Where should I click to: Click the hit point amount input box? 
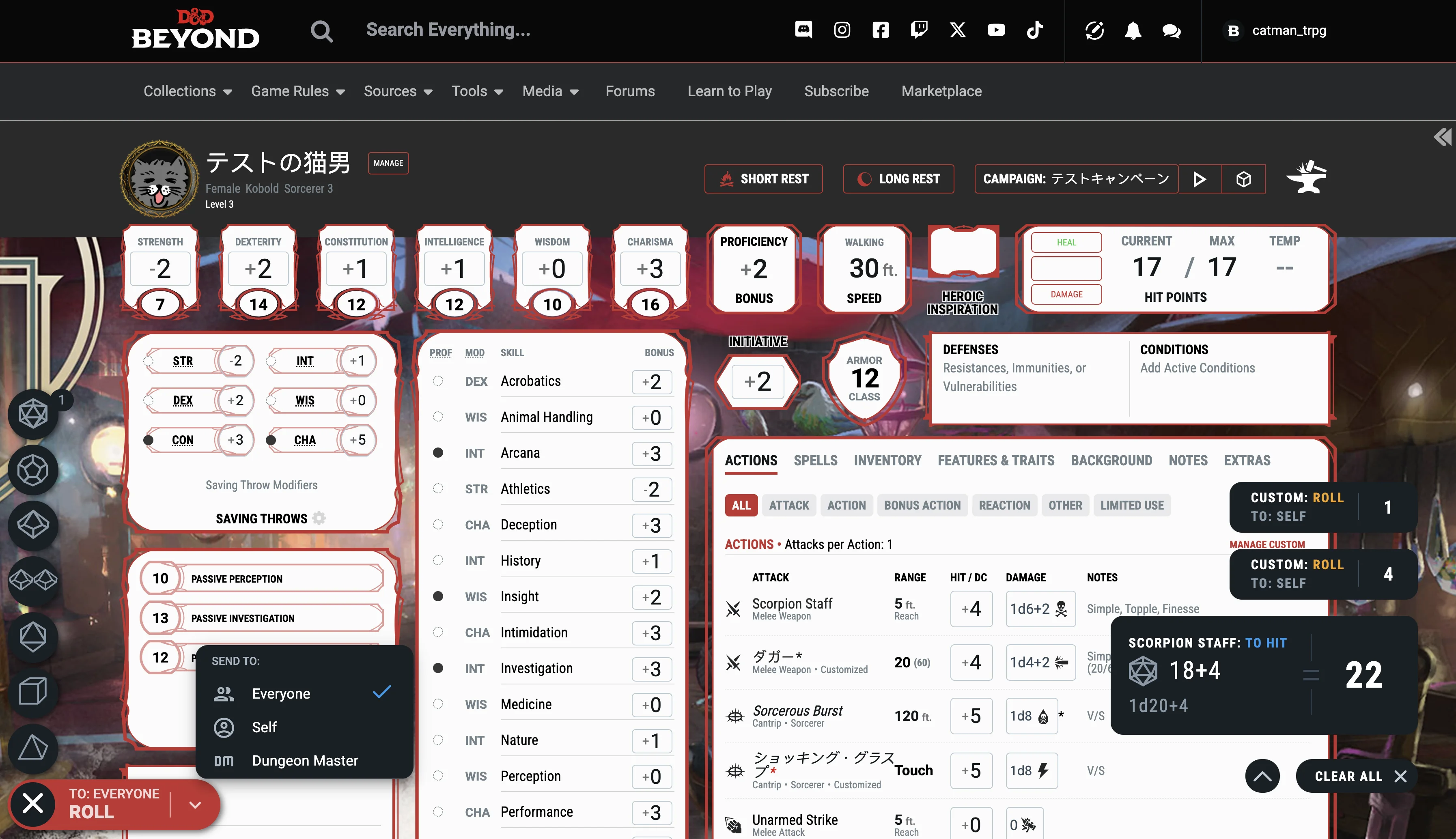click(1066, 268)
